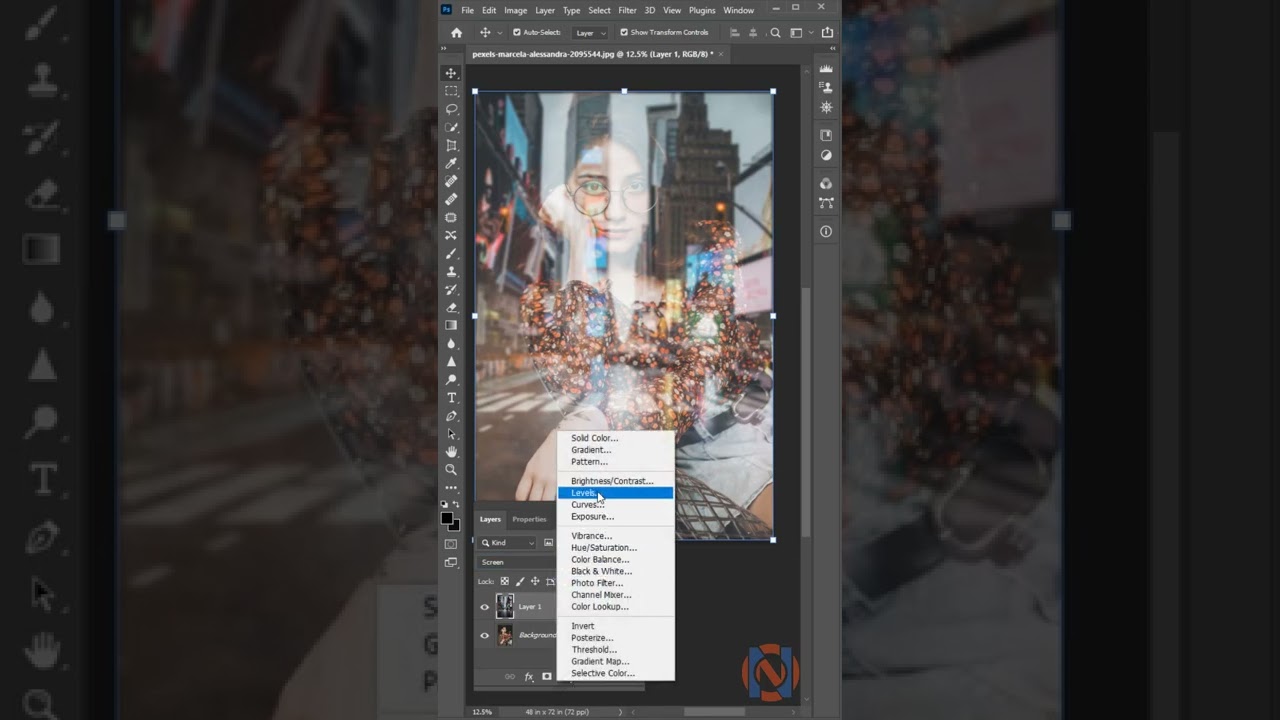The width and height of the screenshot is (1280, 720).
Task: Select the Pen tool
Action: point(451,415)
